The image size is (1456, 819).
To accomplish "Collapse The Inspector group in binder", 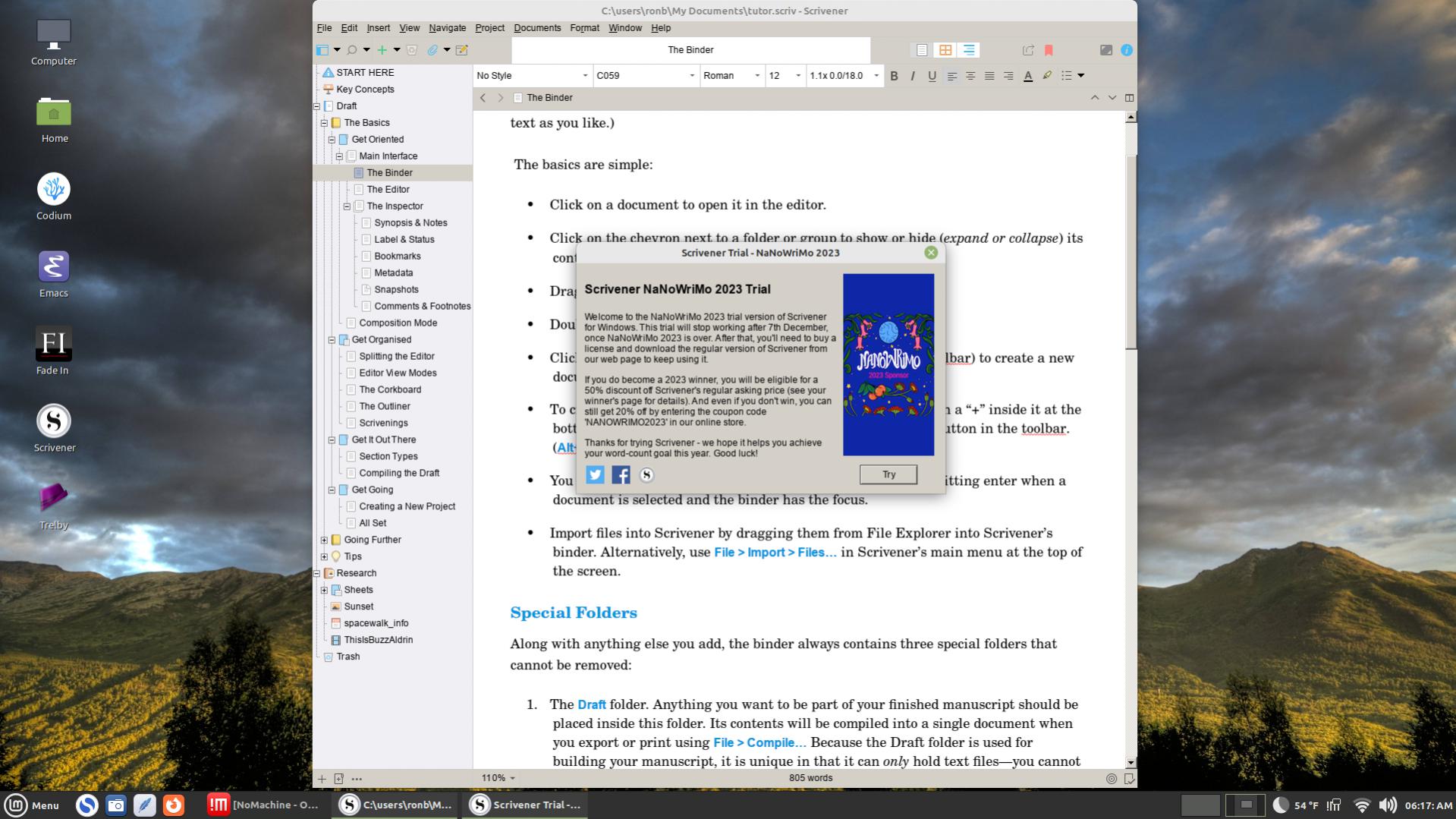I will click(x=347, y=206).
